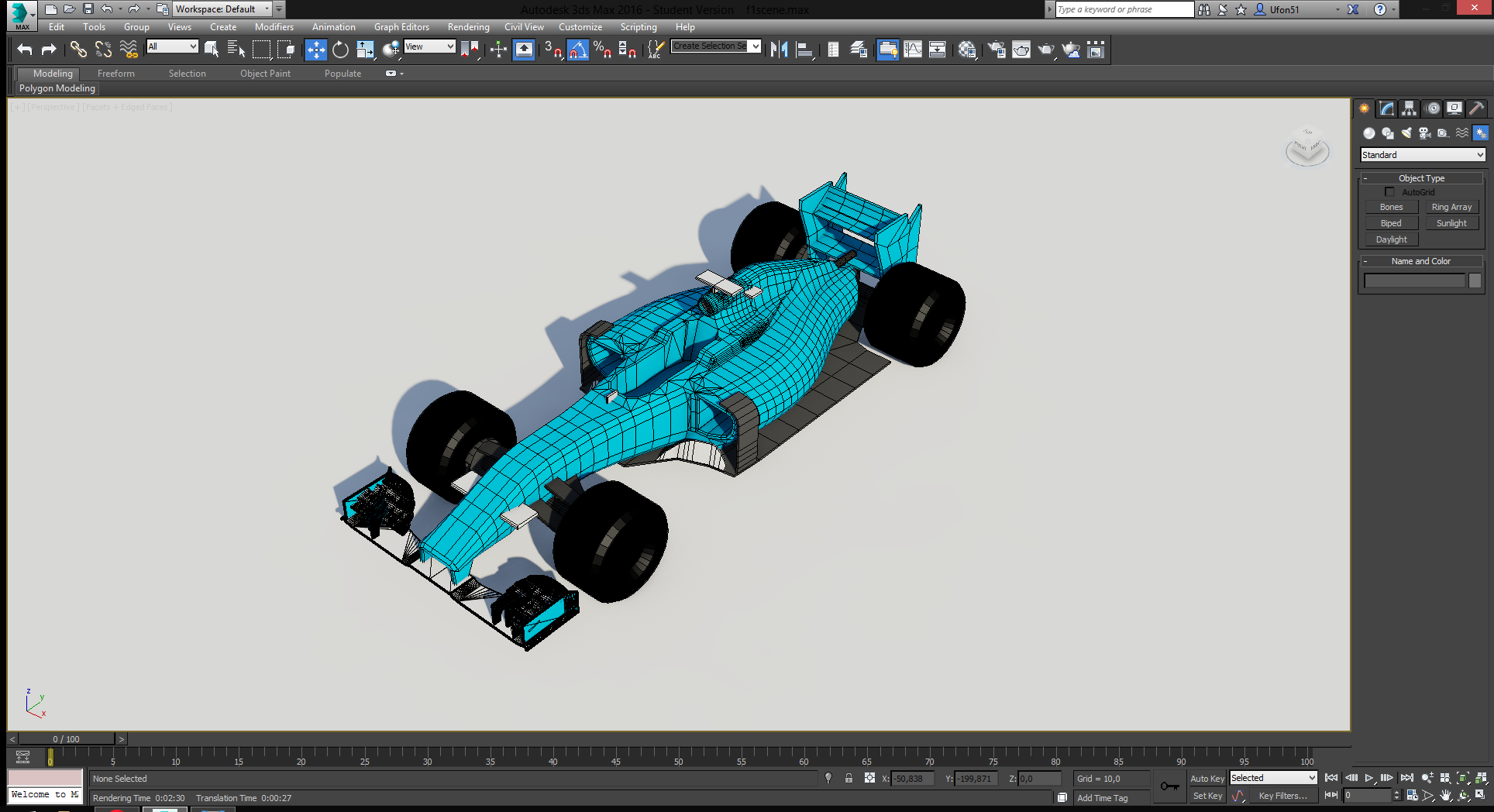Open the Curve Editor
Viewport: 1494px width, 812px height.
point(913,50)
